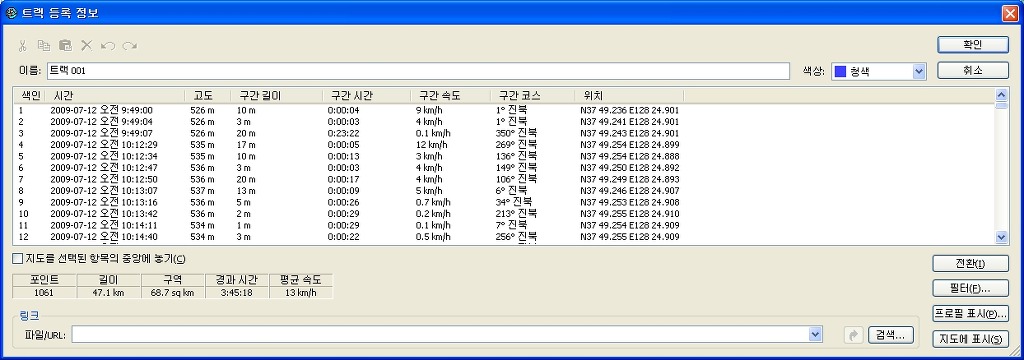Screen dimensions: 1024x360
Task: Click the 구역 value 68.7 sq km
Action: pos(172,293)
